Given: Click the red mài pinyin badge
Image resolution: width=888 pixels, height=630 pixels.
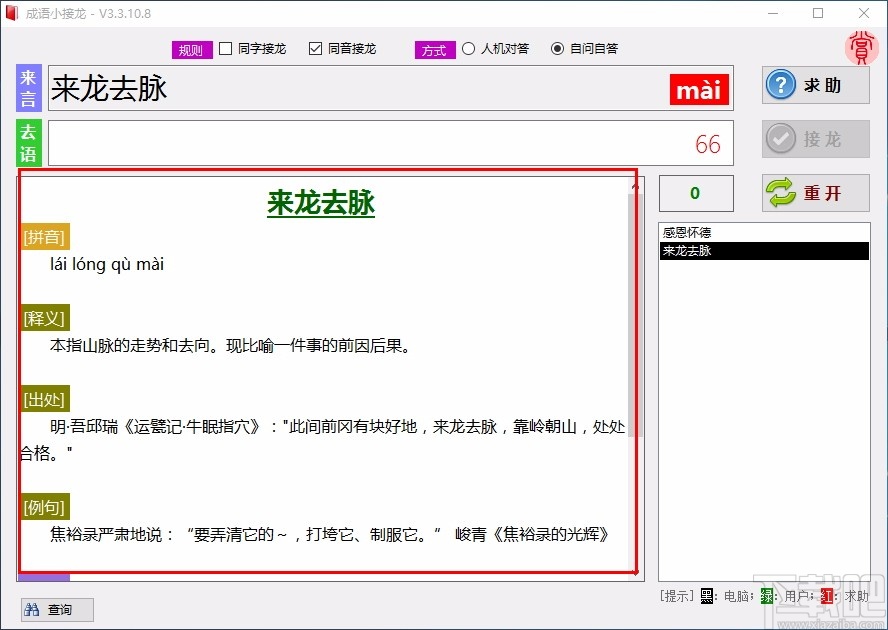Looking at the screenshot, I should click(698, 89).
